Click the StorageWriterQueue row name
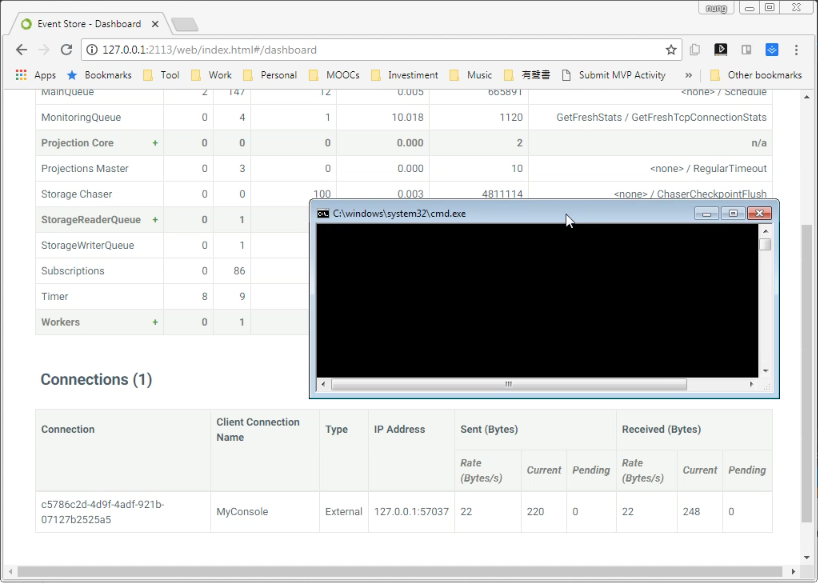The height and width of the screenshot is (583, 818). pyautogui.click(x=88, y=245)
